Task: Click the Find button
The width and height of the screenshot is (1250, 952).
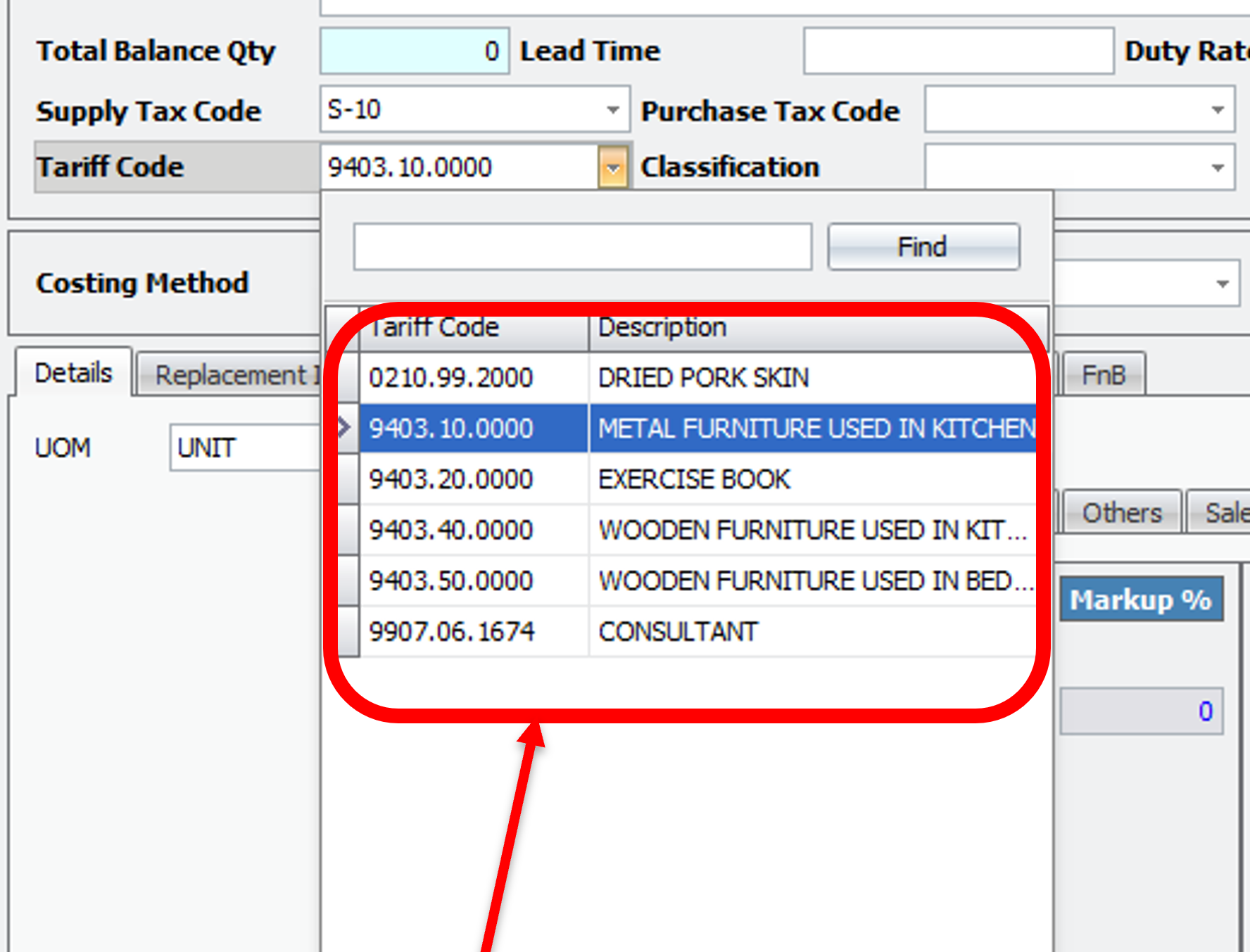Action: 923,247
